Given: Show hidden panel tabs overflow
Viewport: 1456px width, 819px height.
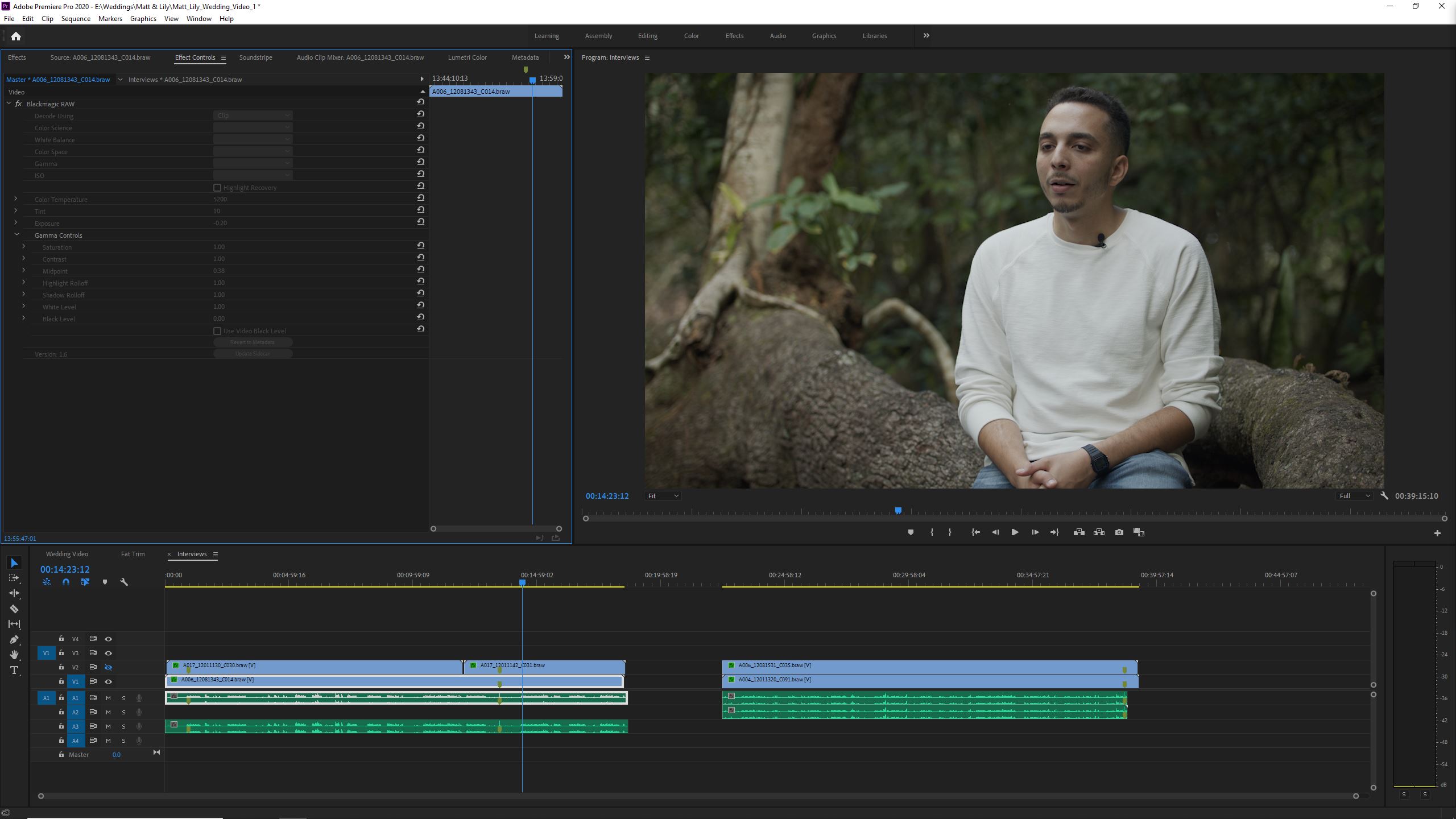Looking at the screenshot, I should pyautogui.click(x=566, y=57).
